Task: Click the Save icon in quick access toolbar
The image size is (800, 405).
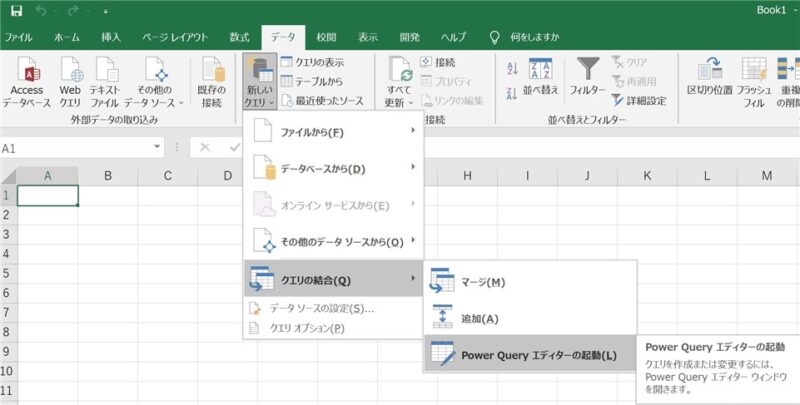Action: (x=16, y=11)
